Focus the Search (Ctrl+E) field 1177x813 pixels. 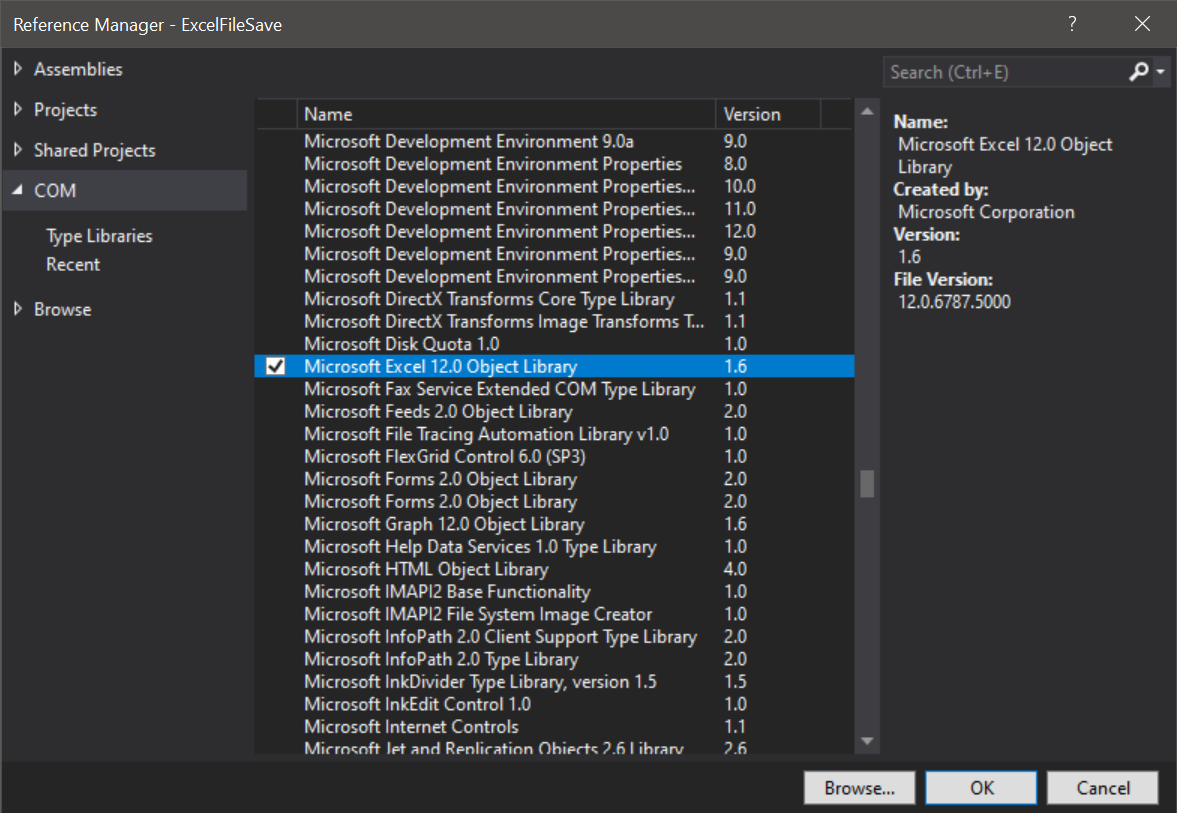[1005, 72]
